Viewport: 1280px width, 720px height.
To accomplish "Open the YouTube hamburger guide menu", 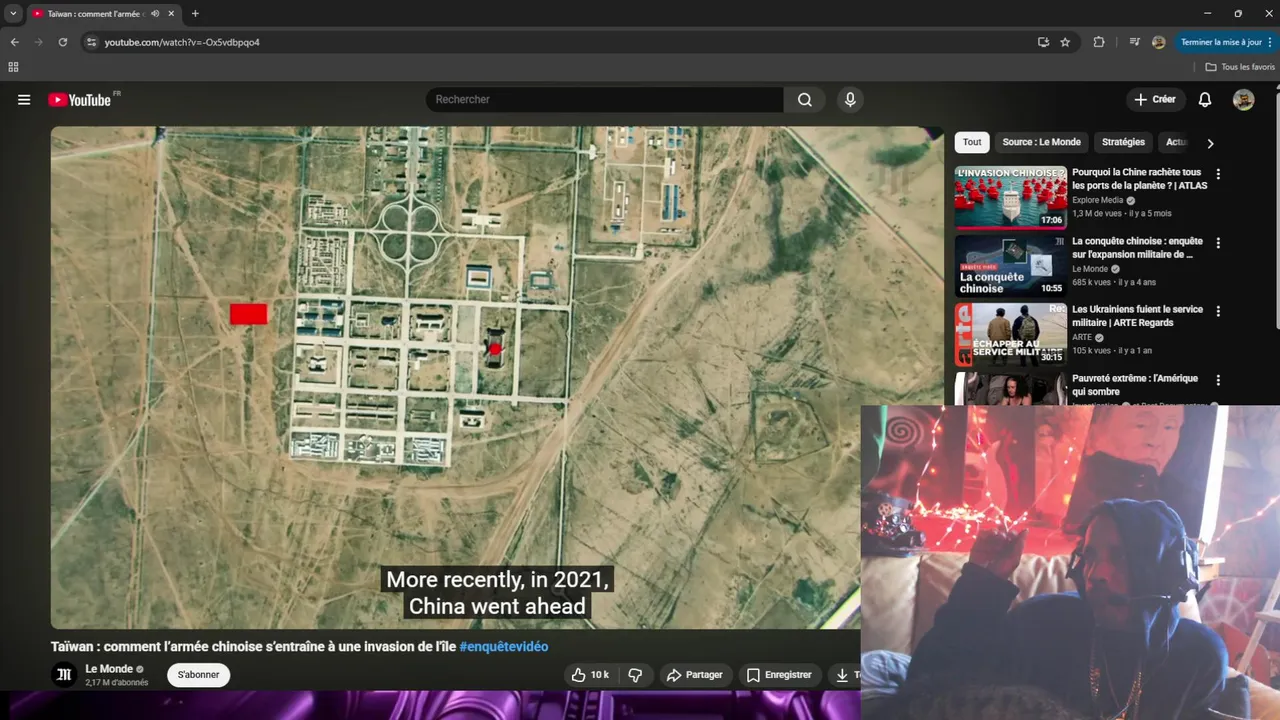I will point(24,100).
